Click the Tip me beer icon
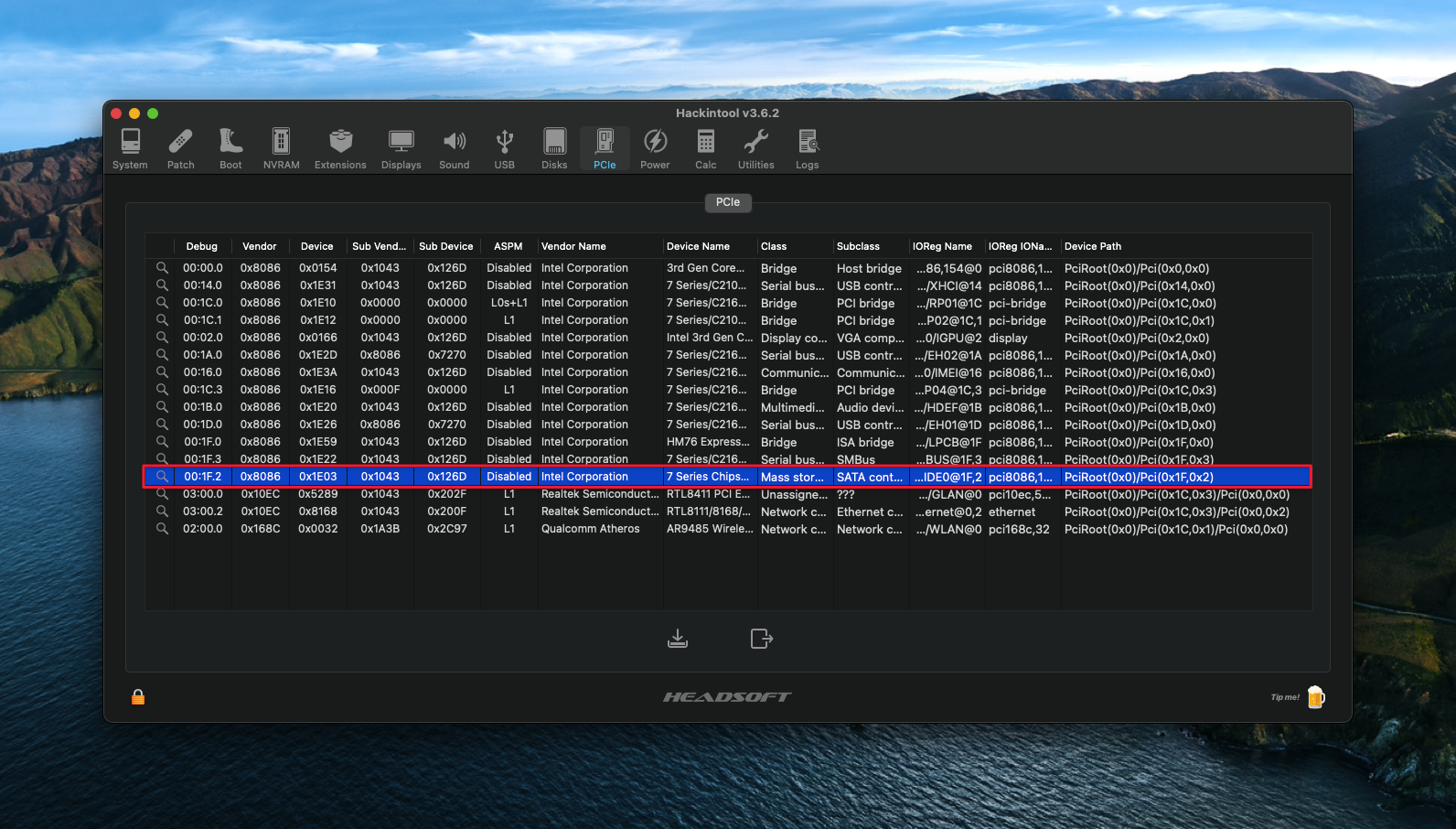The width and height of the screenshot is (1456, 829). [x=1315, y=697]
